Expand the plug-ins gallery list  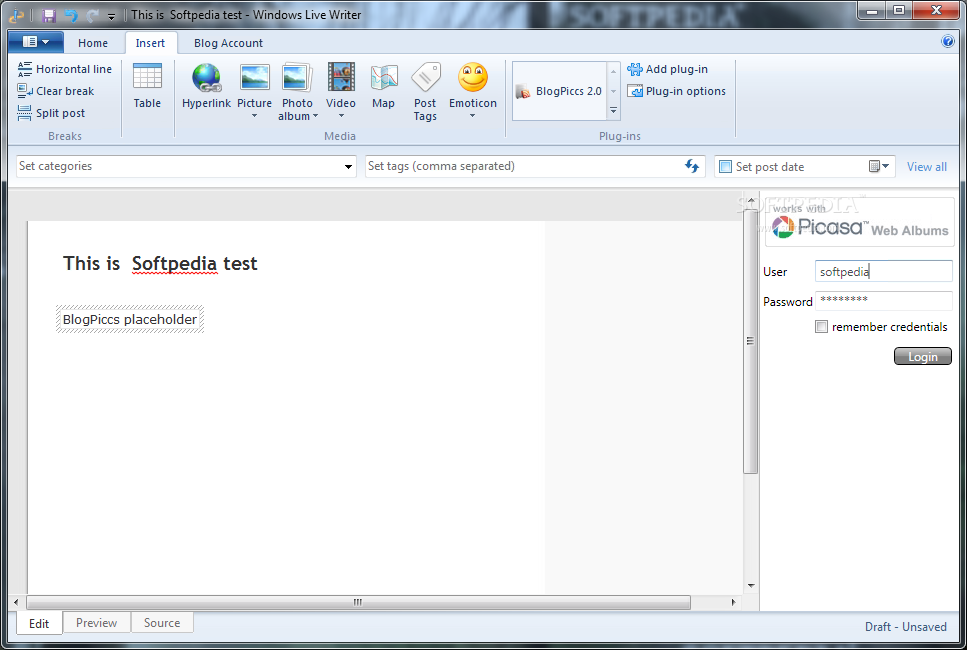614,111
